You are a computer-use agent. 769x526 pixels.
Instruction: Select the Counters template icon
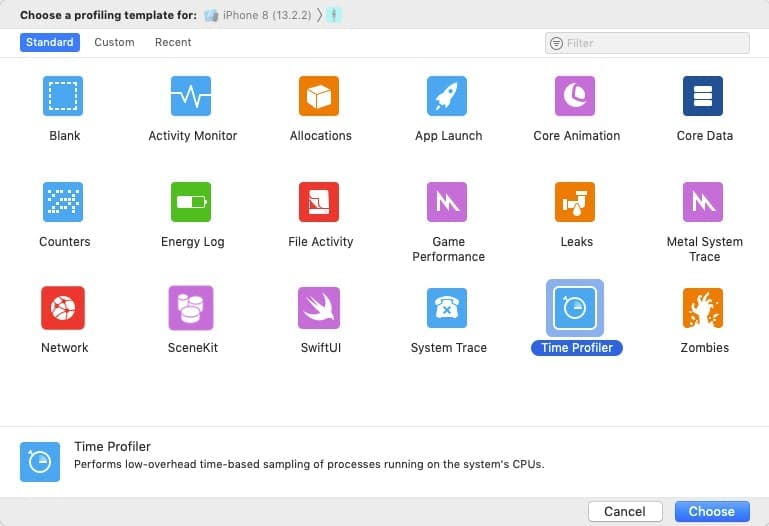[63, 201]
